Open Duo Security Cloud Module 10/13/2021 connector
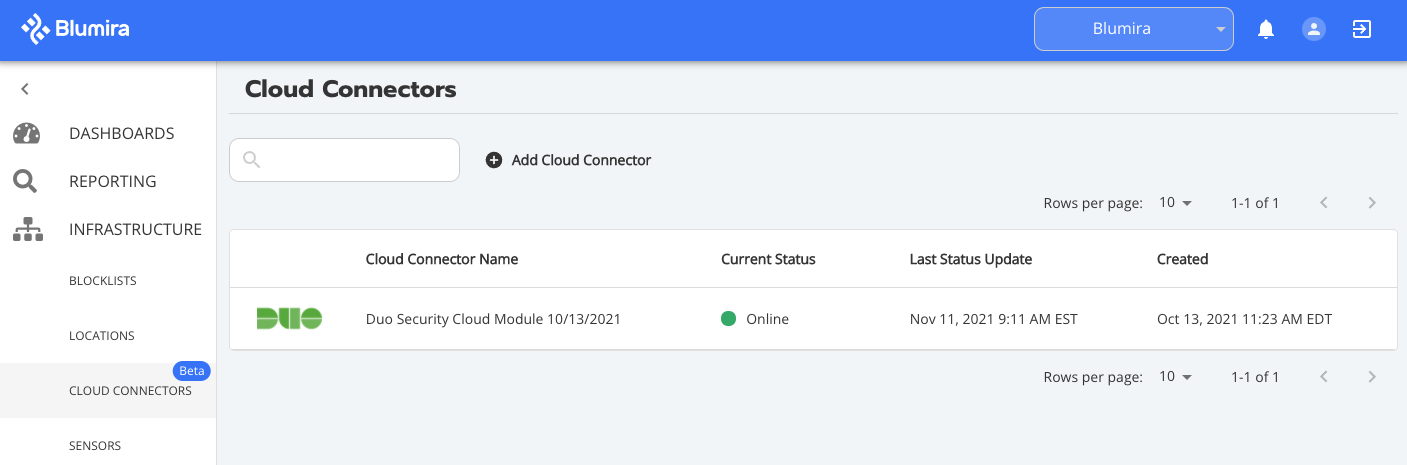Viewport: 1407px width, 465px height. [x=493, y=319]
